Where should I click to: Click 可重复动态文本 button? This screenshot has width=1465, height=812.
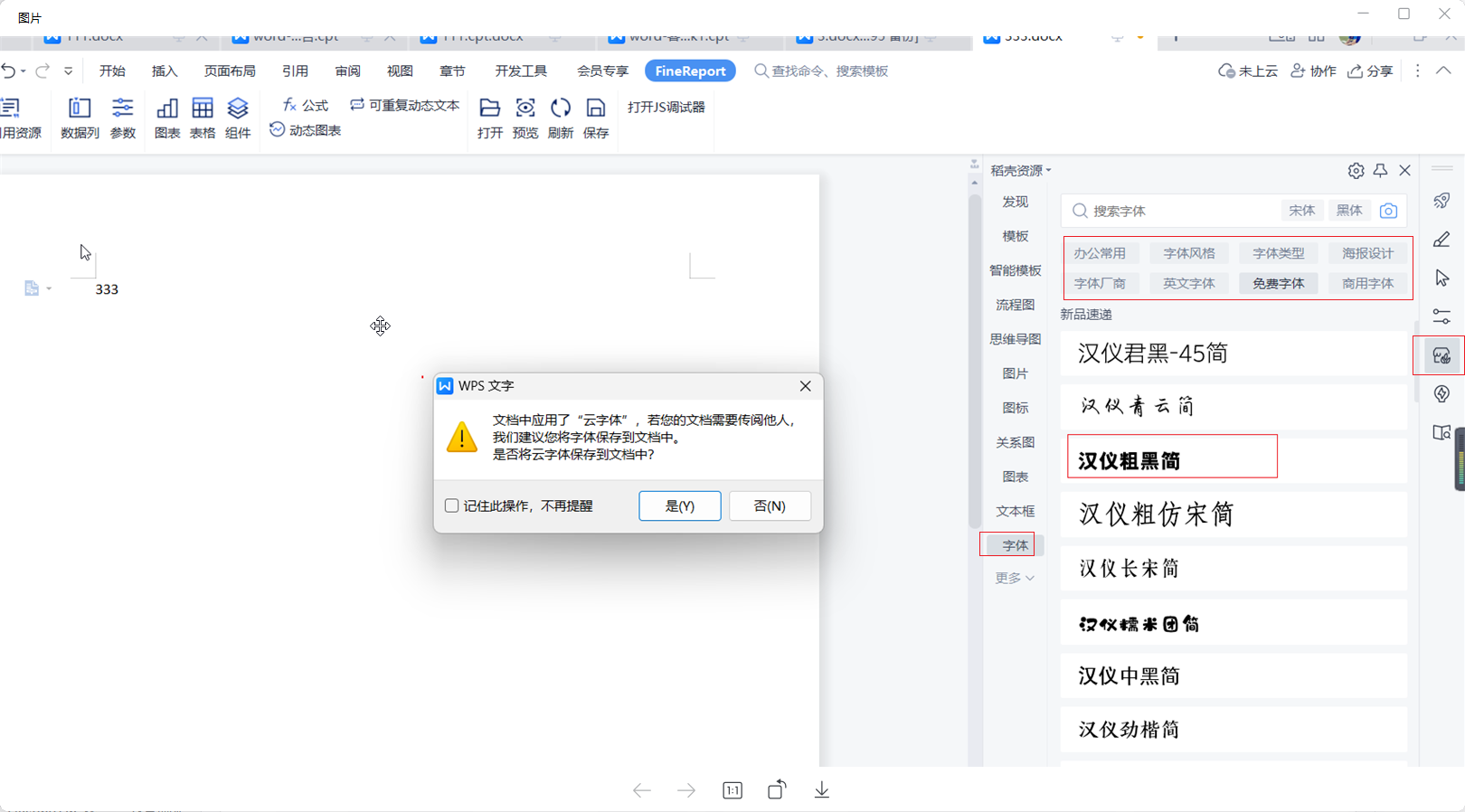point(405,105)
